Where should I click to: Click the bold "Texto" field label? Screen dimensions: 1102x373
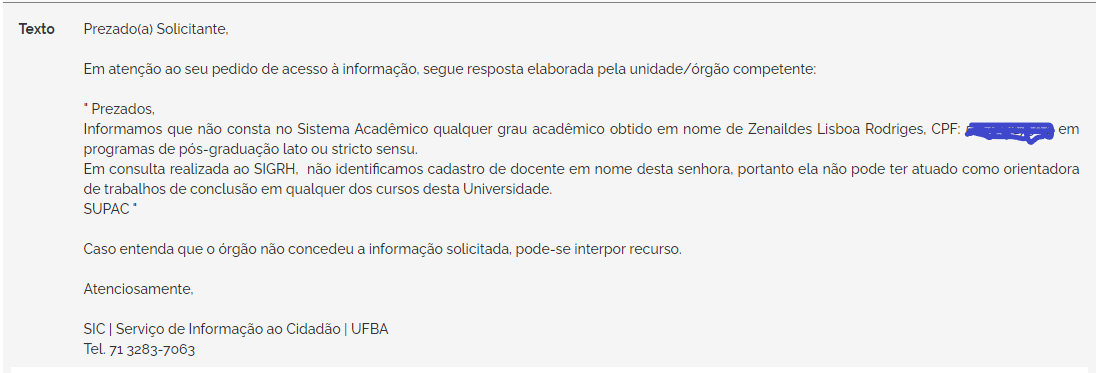37,30
